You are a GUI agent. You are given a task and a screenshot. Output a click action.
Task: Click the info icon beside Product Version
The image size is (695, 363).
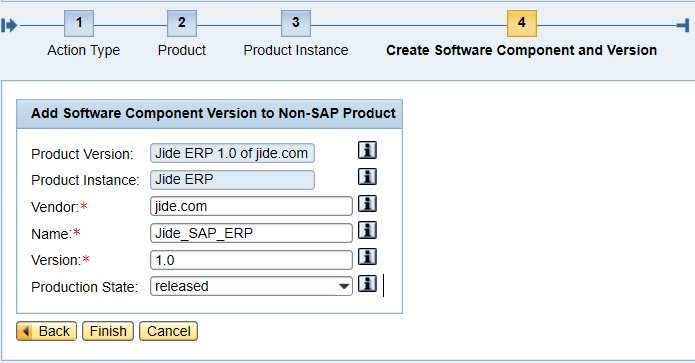(367, 150)
